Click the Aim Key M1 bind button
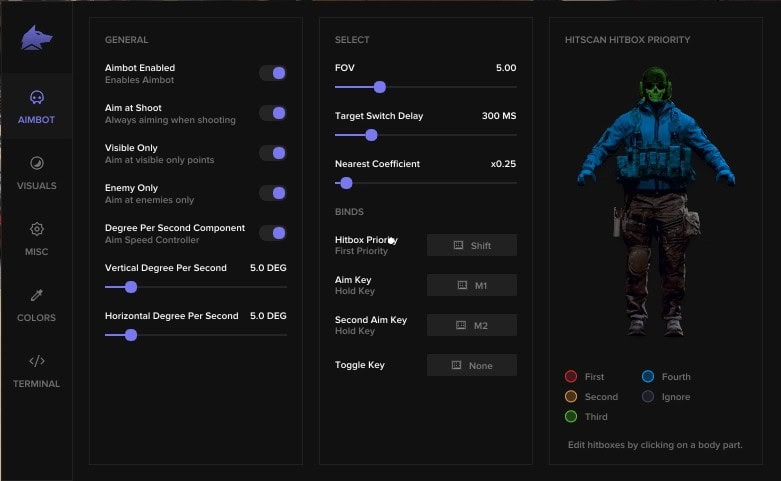 point(472,285)
